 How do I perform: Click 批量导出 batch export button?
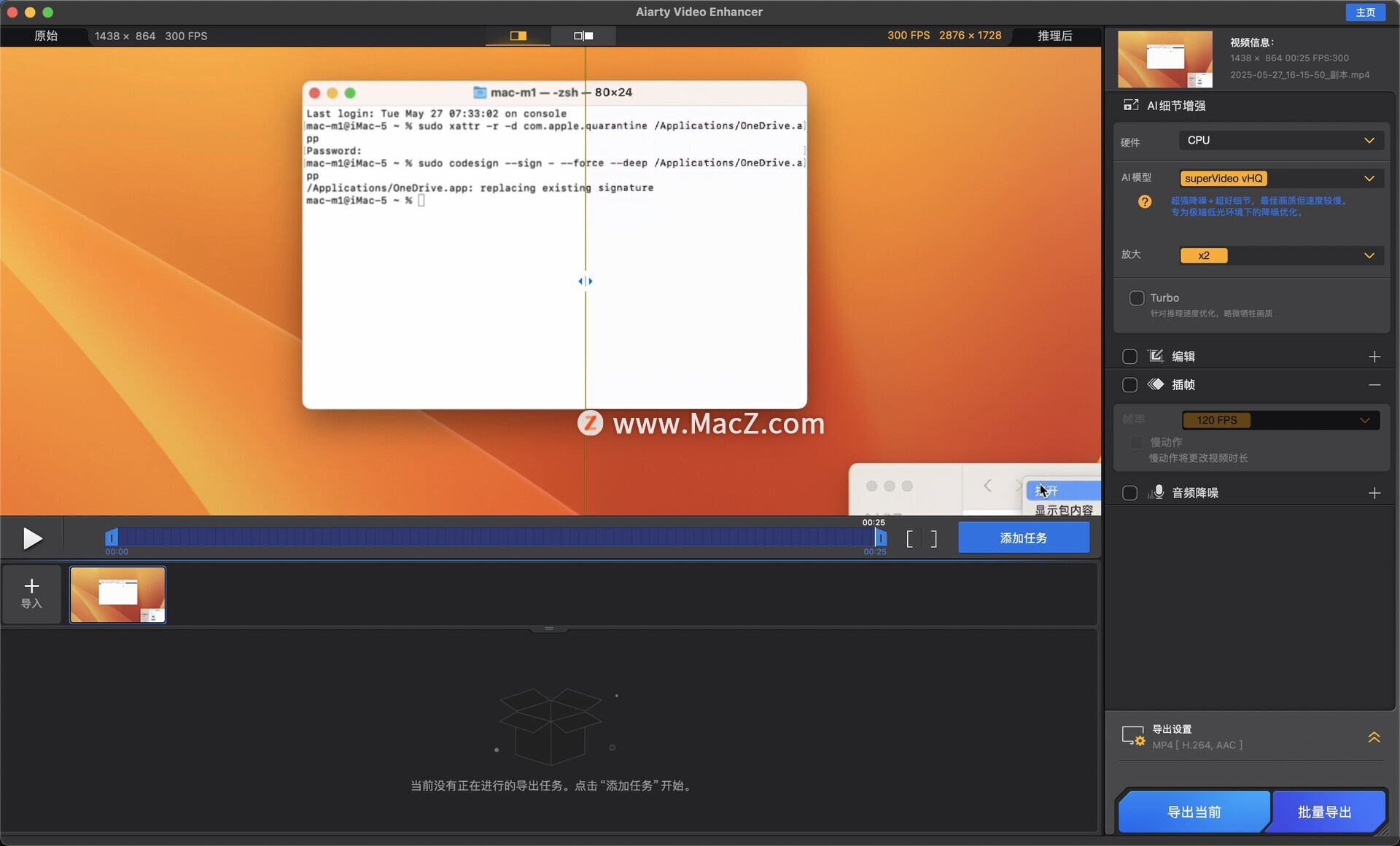(1325, 812)
